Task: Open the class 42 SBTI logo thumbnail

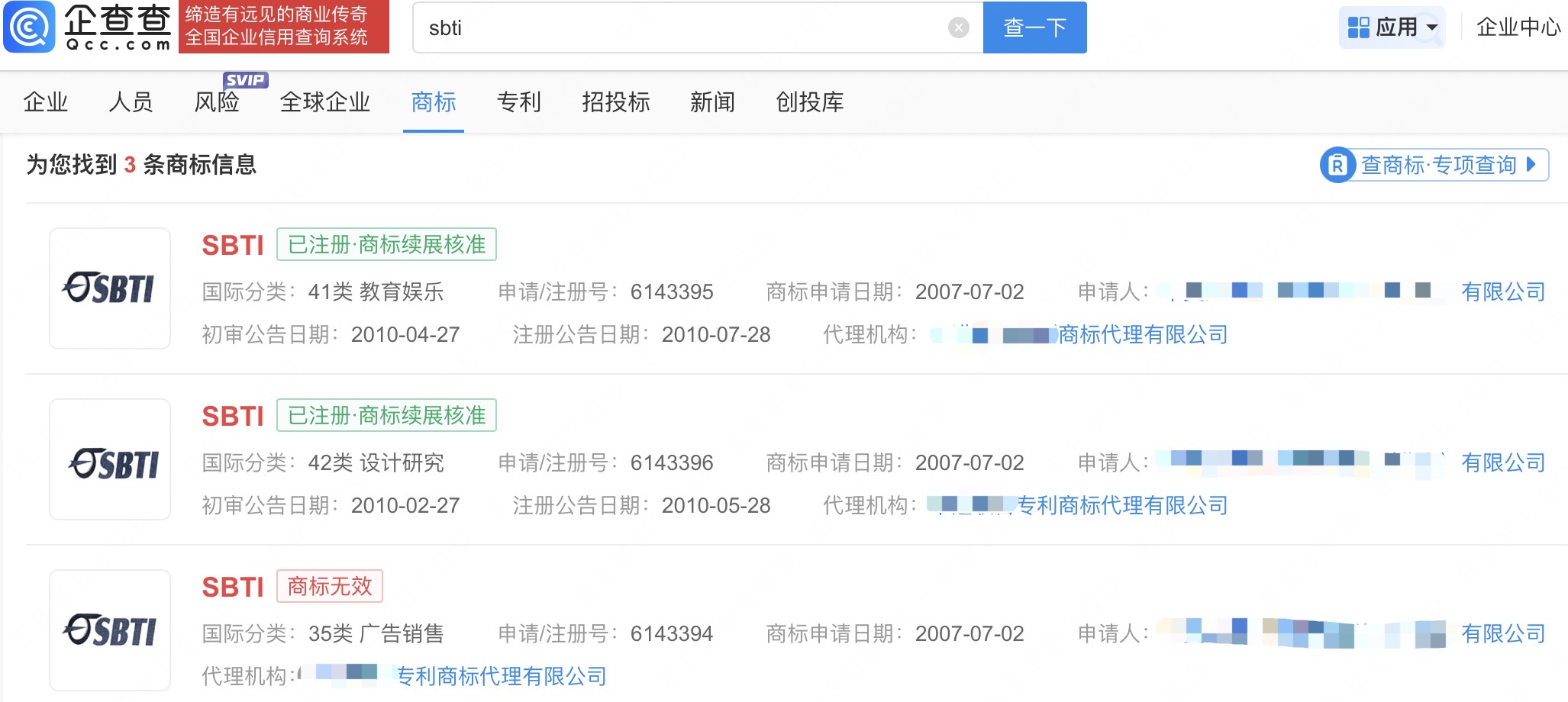Action: click(x=110, y=459)
